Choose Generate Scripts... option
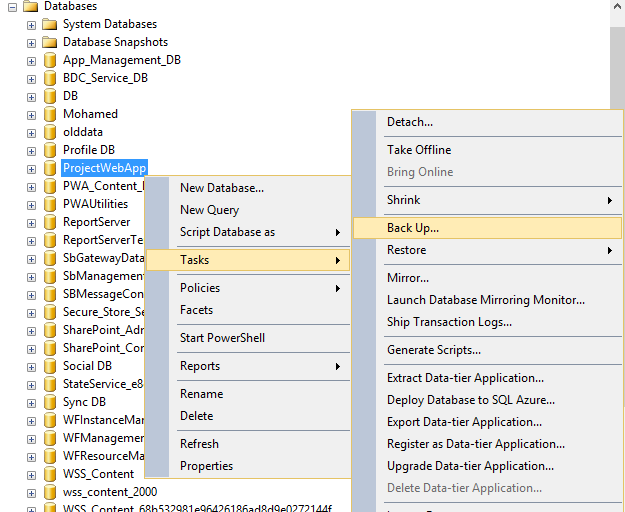Viewport: 625px width, 512px height. pos(434,350)
